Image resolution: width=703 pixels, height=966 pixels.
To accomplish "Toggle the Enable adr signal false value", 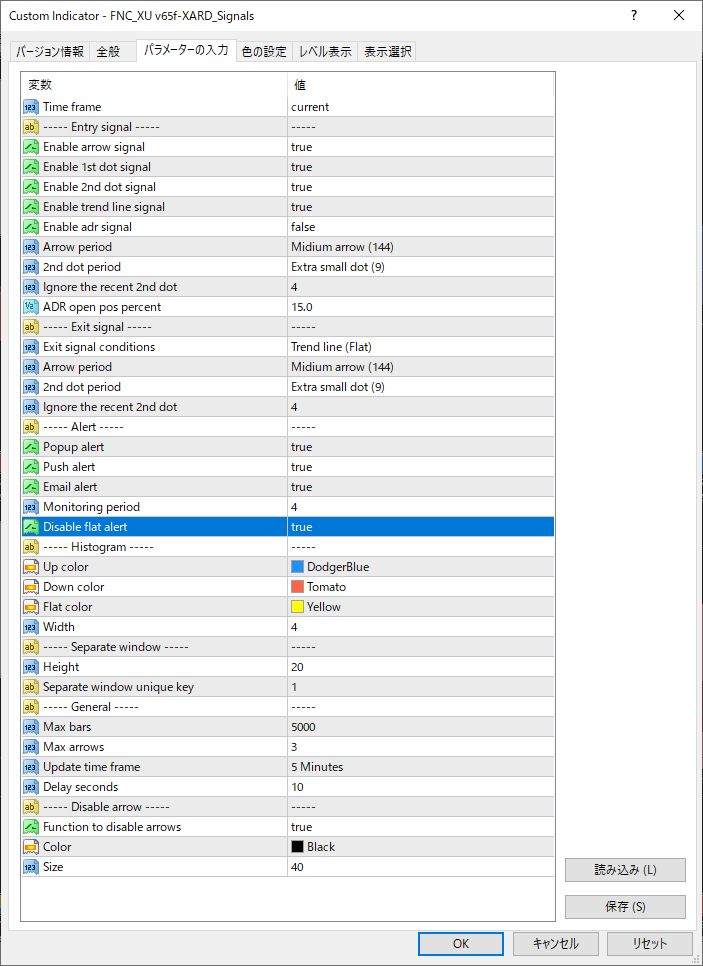I will tap(420, 227).
